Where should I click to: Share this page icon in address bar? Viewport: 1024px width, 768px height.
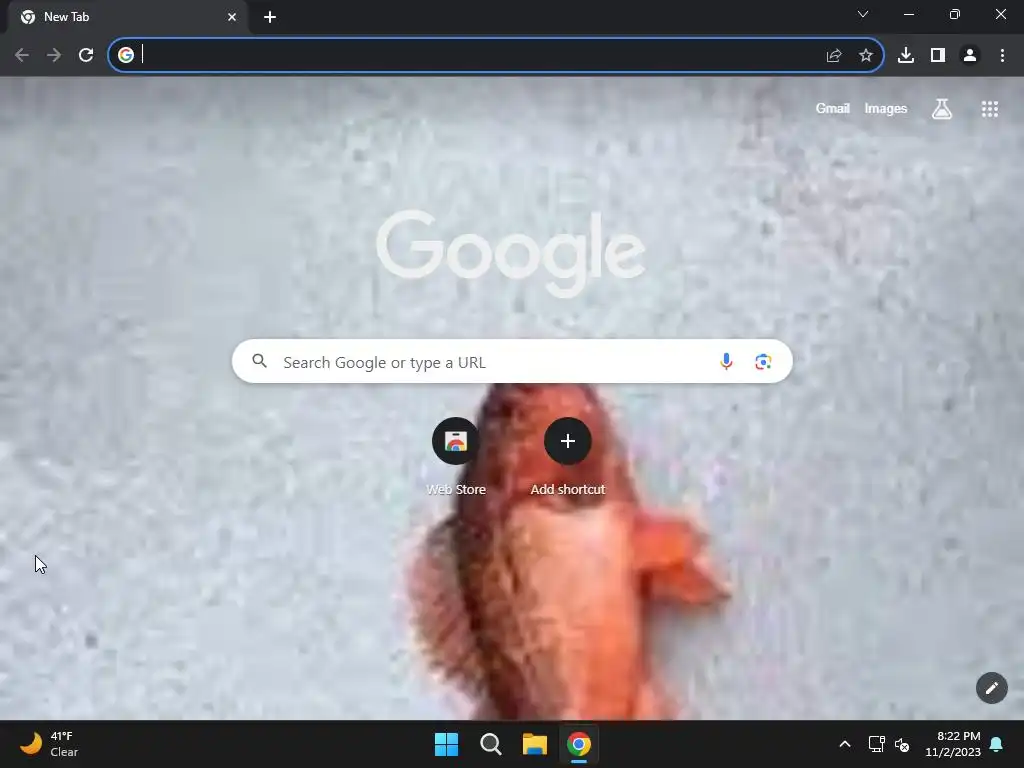(833, 56)
